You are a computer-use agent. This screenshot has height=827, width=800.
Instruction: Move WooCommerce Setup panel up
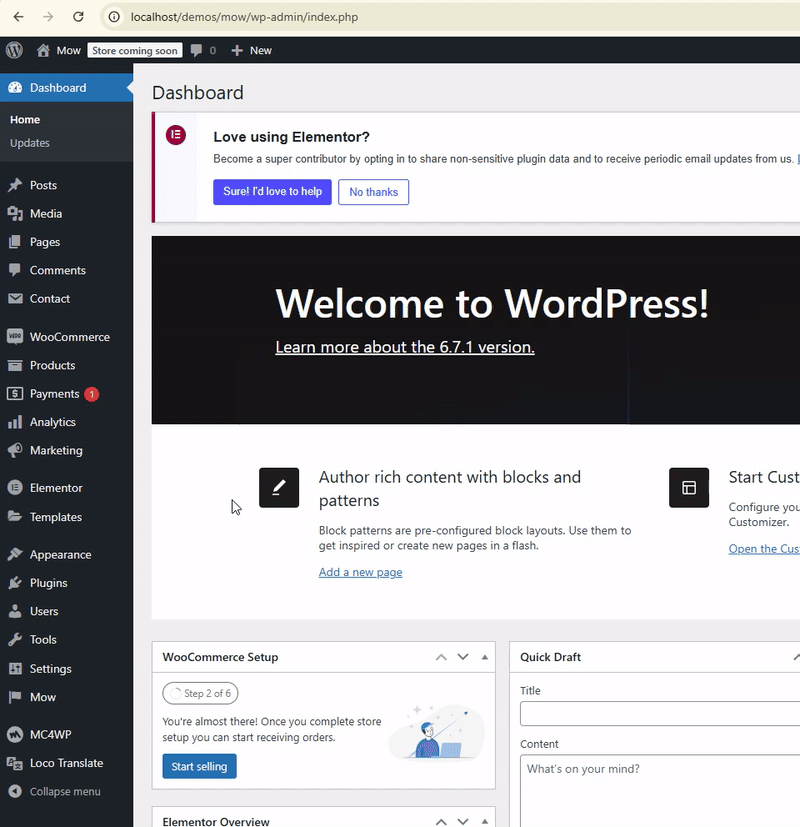tap(441, 657)
